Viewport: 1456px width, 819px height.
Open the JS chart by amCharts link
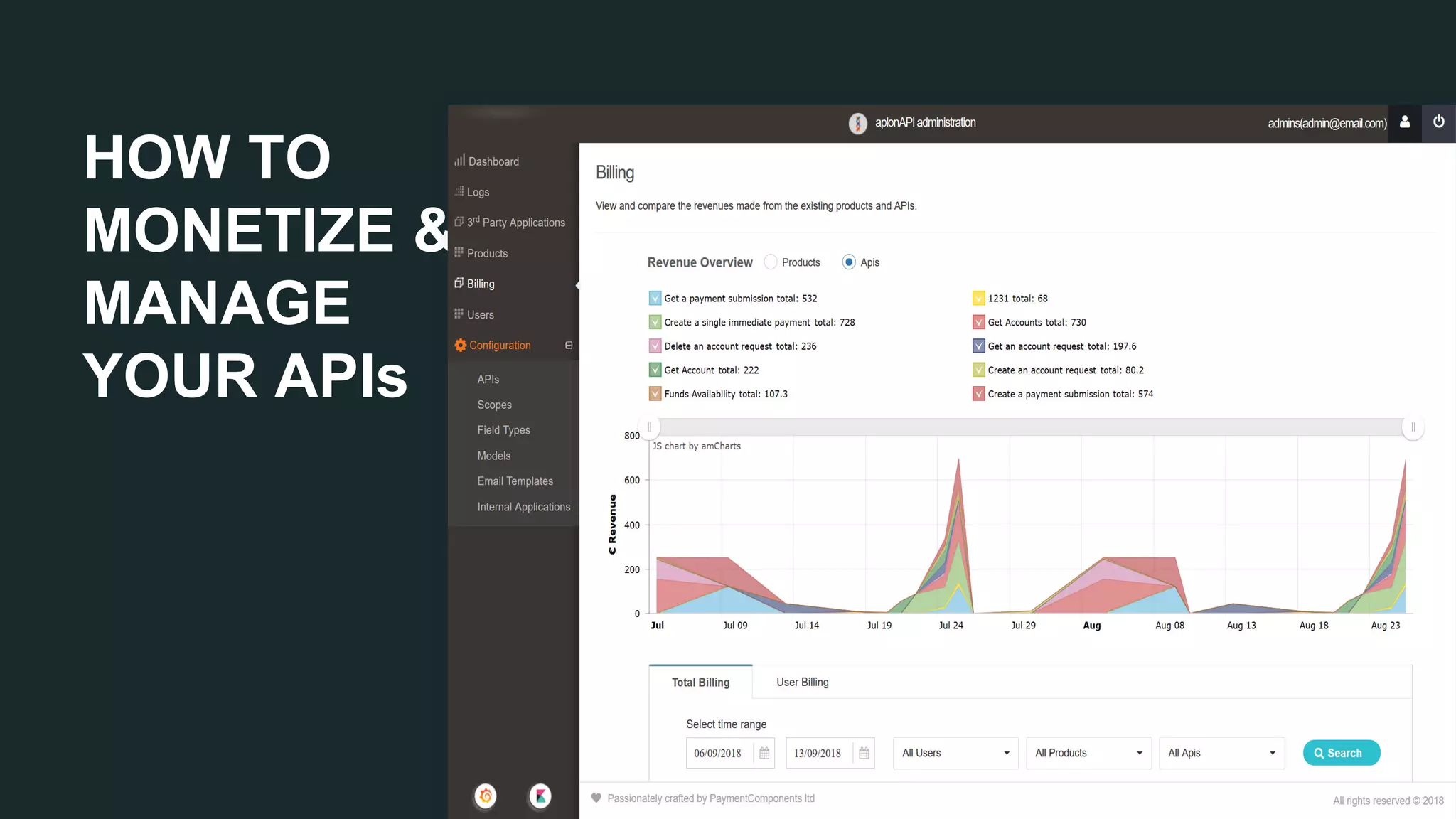697,446
